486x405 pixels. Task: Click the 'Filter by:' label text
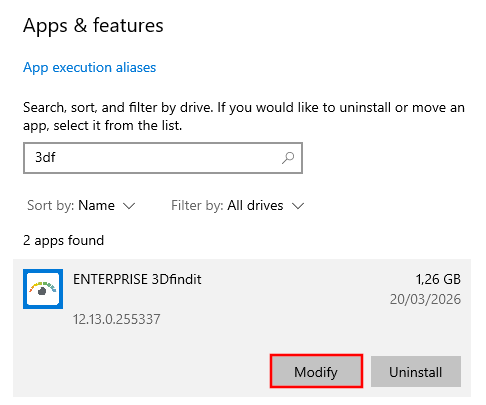(x=197, y=206)
